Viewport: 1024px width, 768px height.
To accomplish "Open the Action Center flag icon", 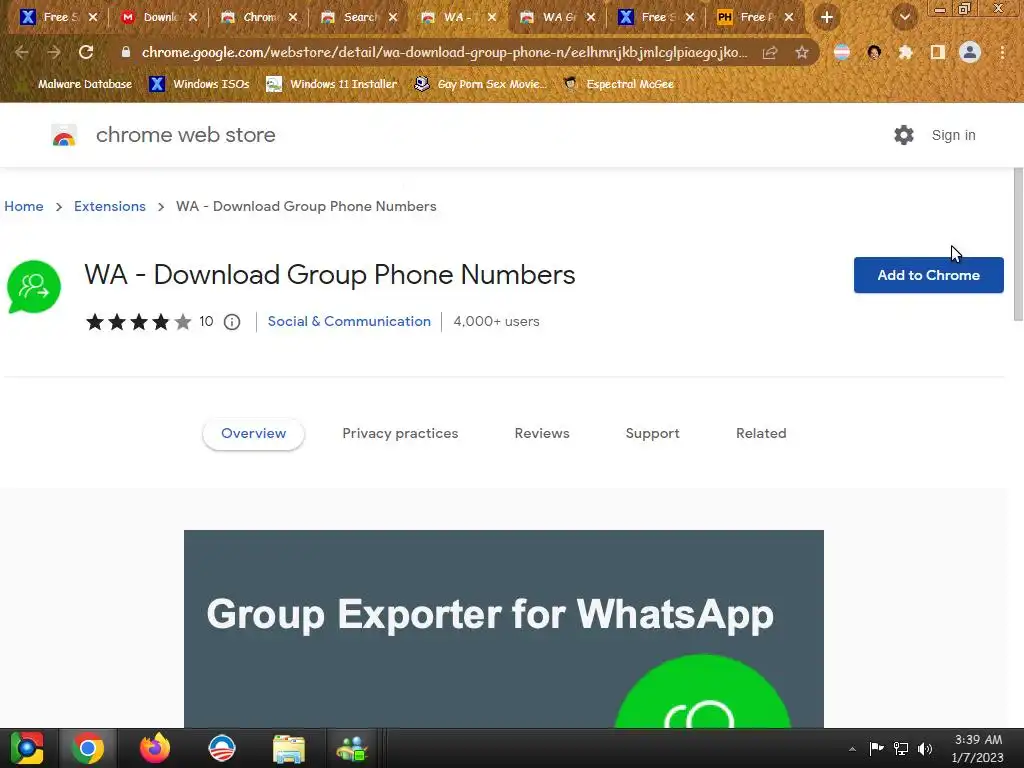I will pos(876,748).
